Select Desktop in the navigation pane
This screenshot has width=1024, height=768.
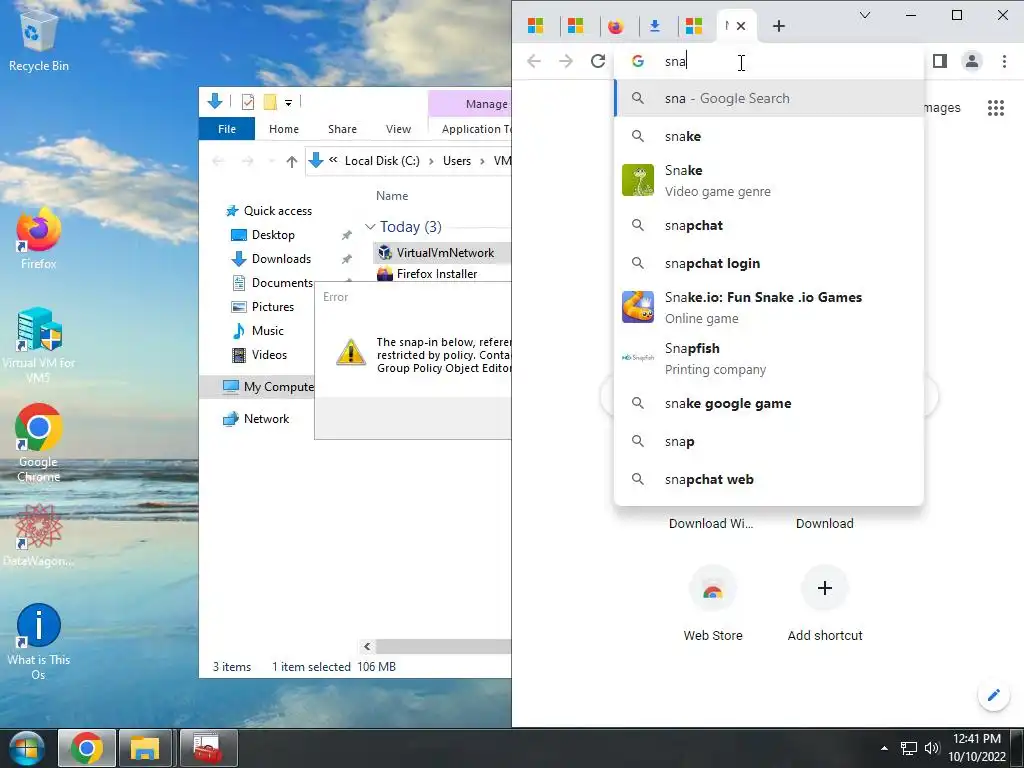pyautogui.click(x=263, y=235)
